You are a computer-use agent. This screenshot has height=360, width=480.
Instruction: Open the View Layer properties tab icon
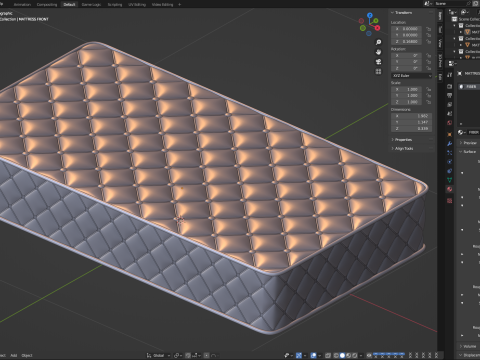point(450,104)
